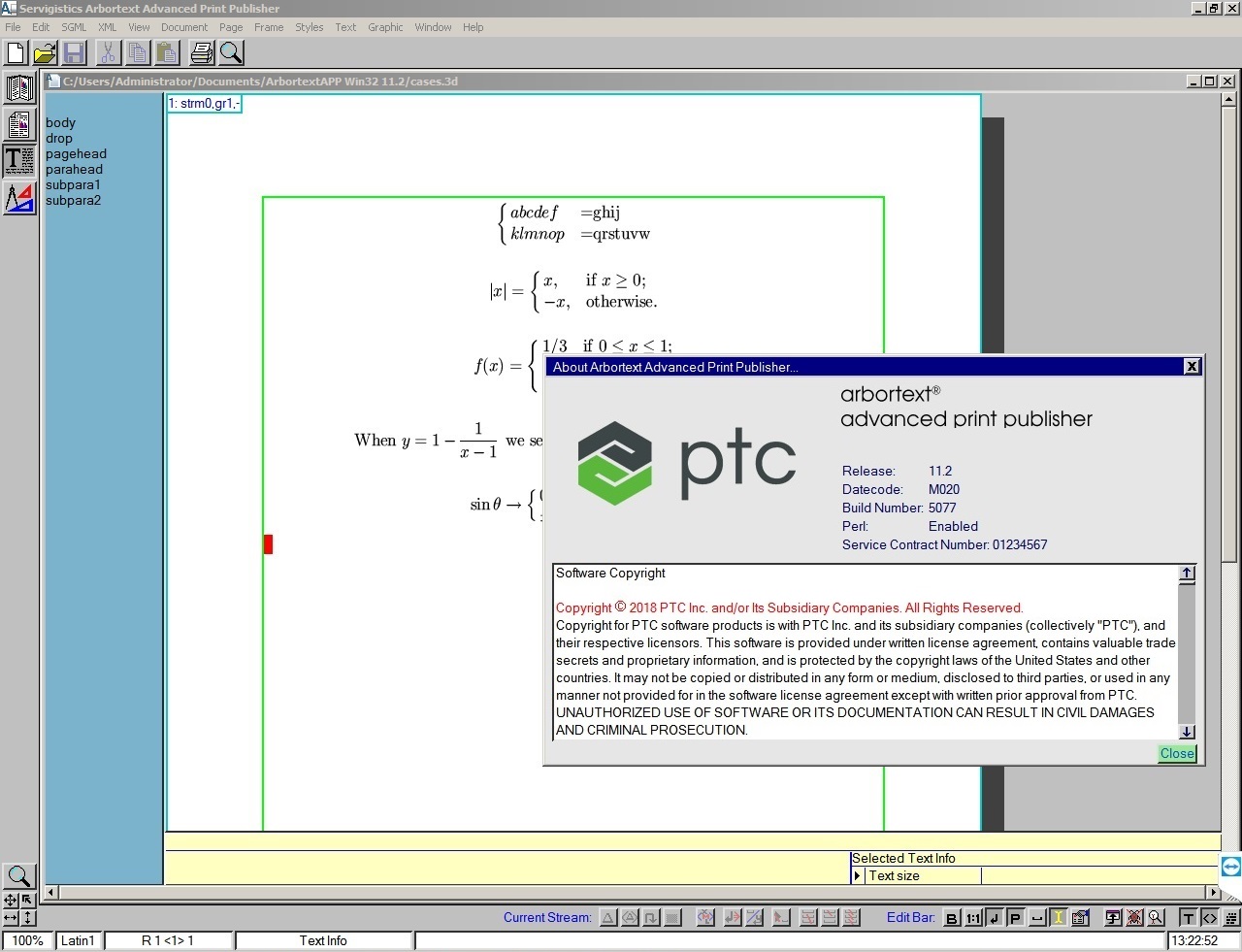Viewport: 1242px width, 952px height.
Task: Select the parahead style in the tag list
Action: pyautogui.click(x=74, y=170)
